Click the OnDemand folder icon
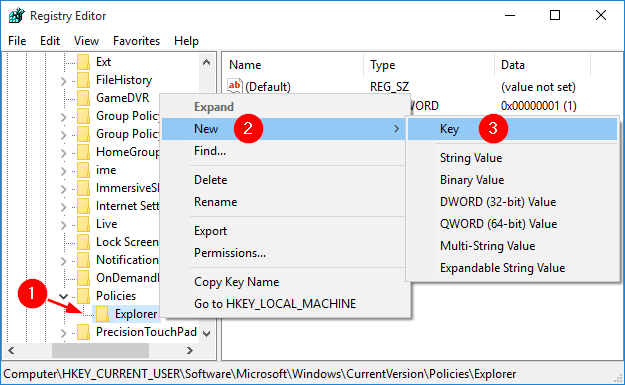 (83, 278)
